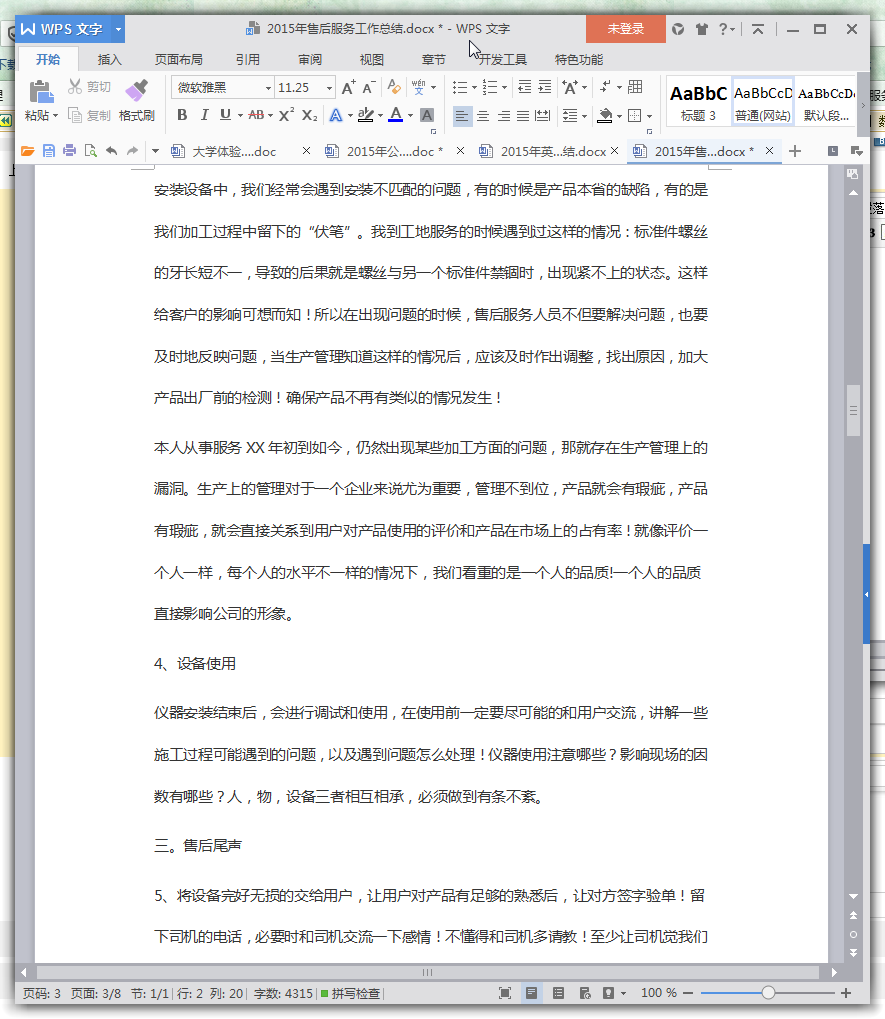
Task: Close the 2015年公....doc document tab
Action: pos(460,151)
